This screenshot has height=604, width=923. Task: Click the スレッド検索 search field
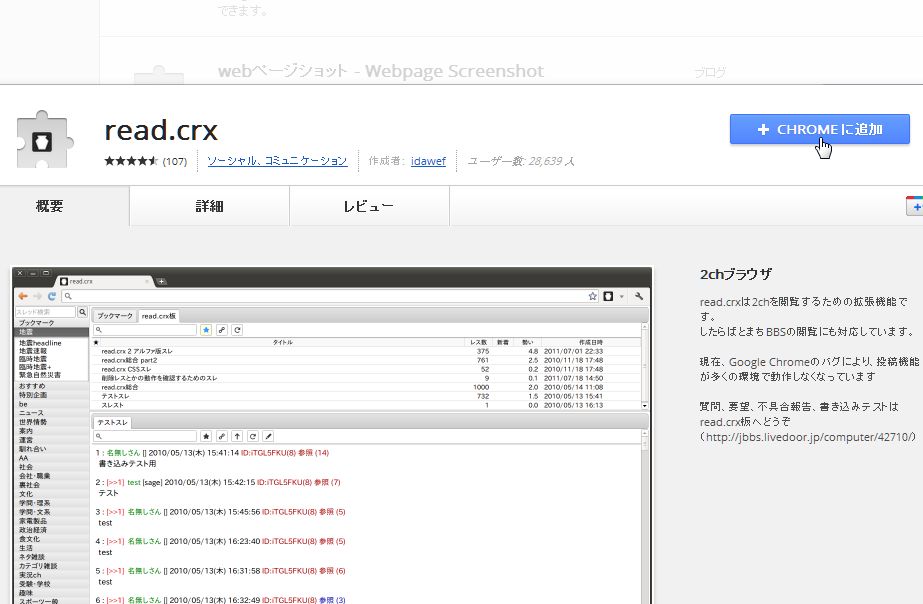[x=45, y=311]
